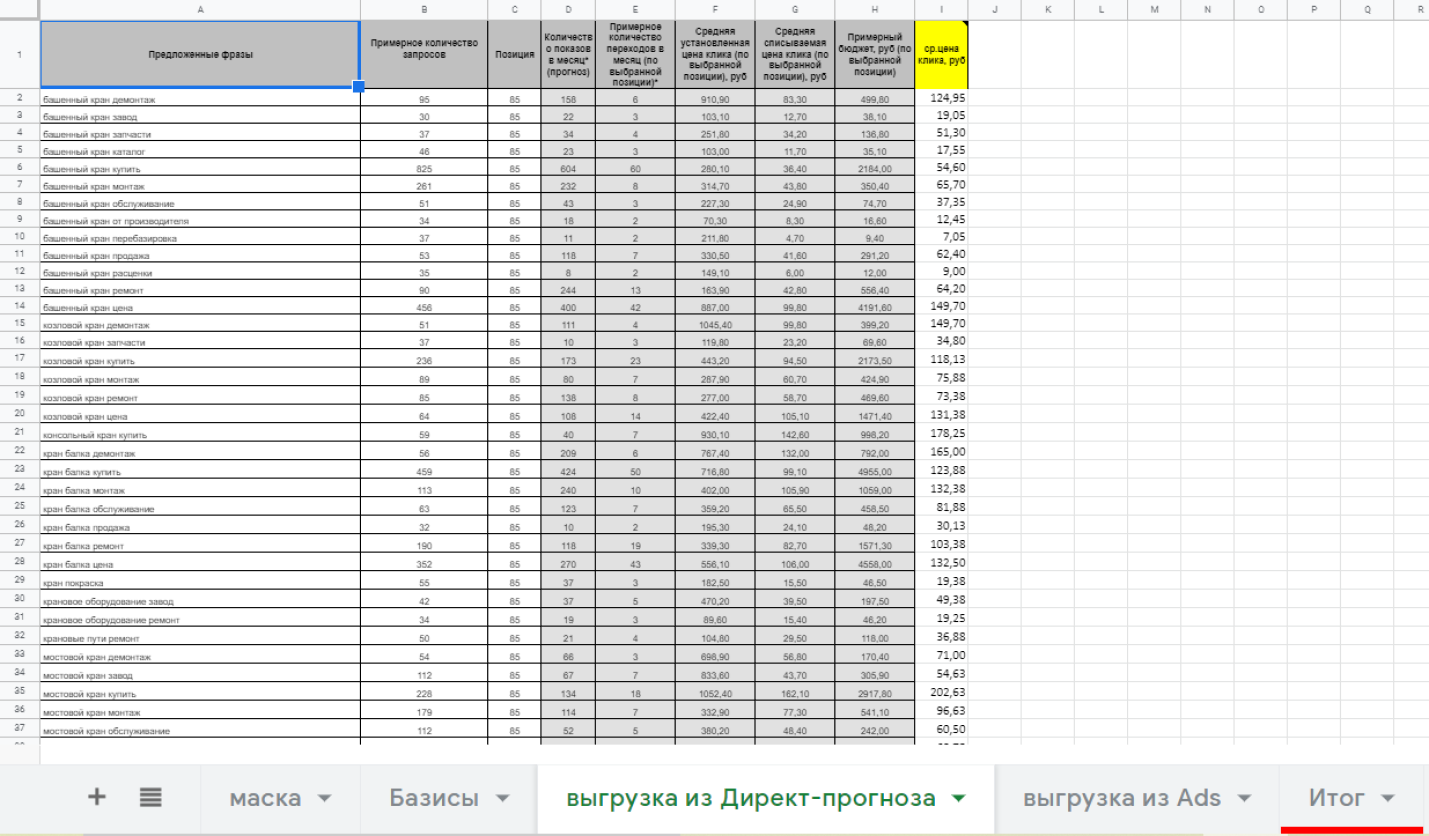Open the Итог sheet tab

[1337, 798]
